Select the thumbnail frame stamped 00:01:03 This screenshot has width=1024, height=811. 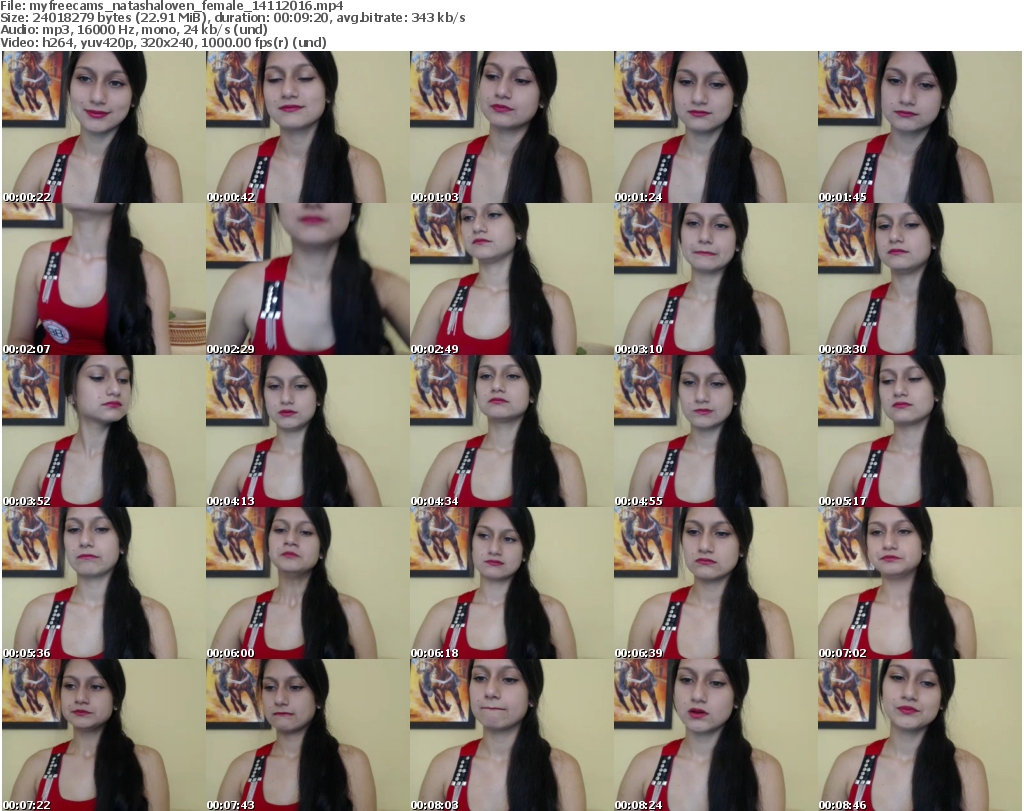tap(511, 127)
